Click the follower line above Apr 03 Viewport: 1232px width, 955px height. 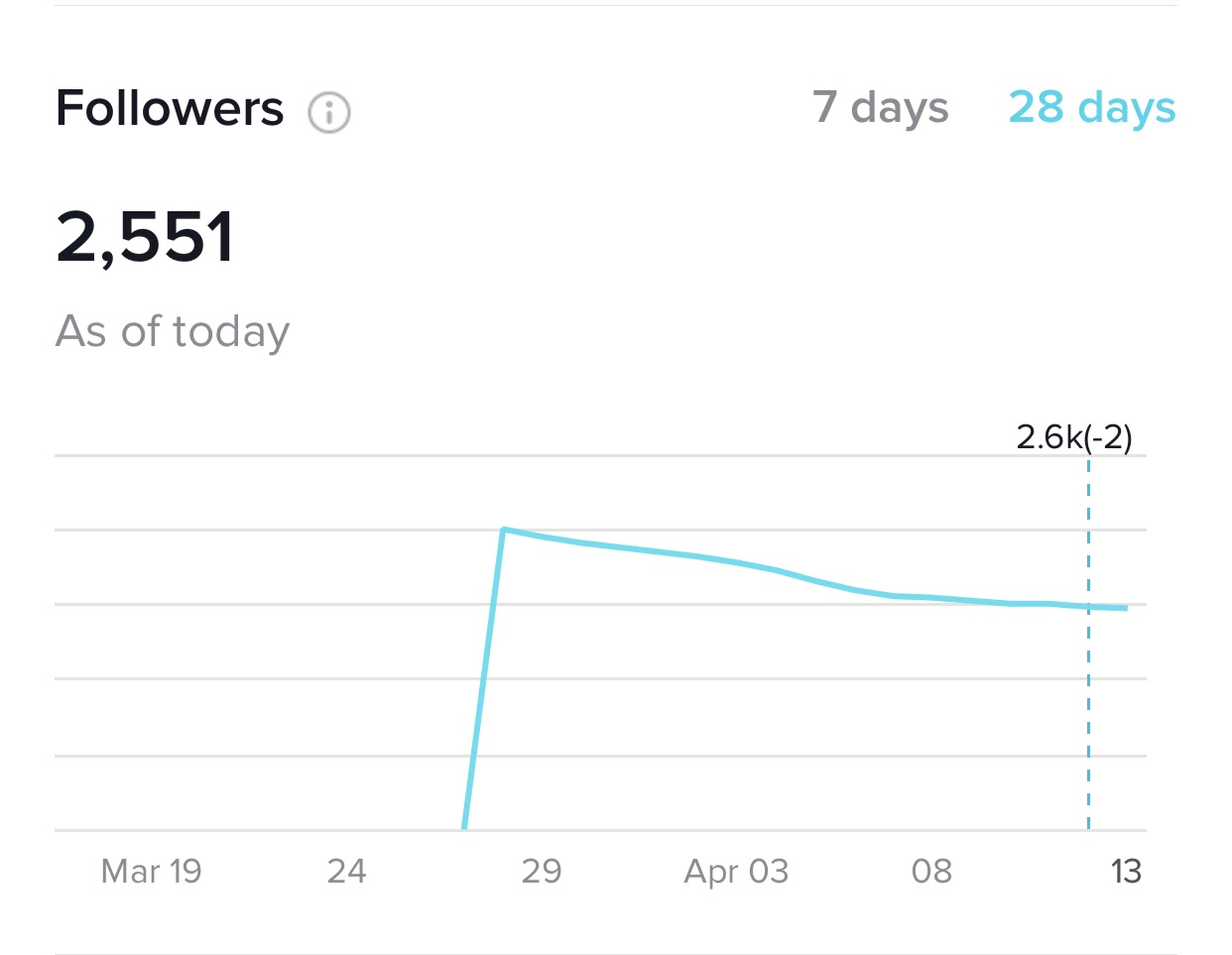[736, 562]
